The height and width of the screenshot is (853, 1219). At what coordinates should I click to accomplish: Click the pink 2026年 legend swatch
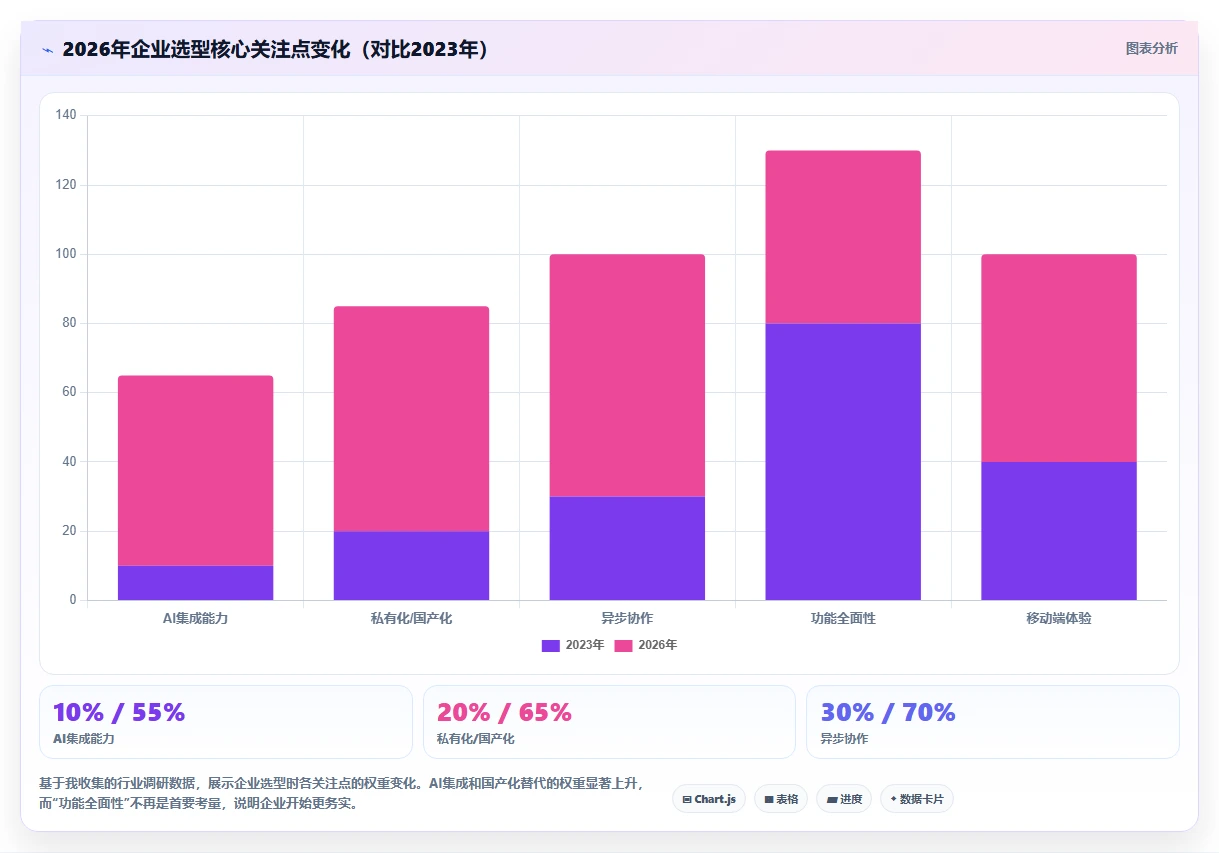[623, 645]
